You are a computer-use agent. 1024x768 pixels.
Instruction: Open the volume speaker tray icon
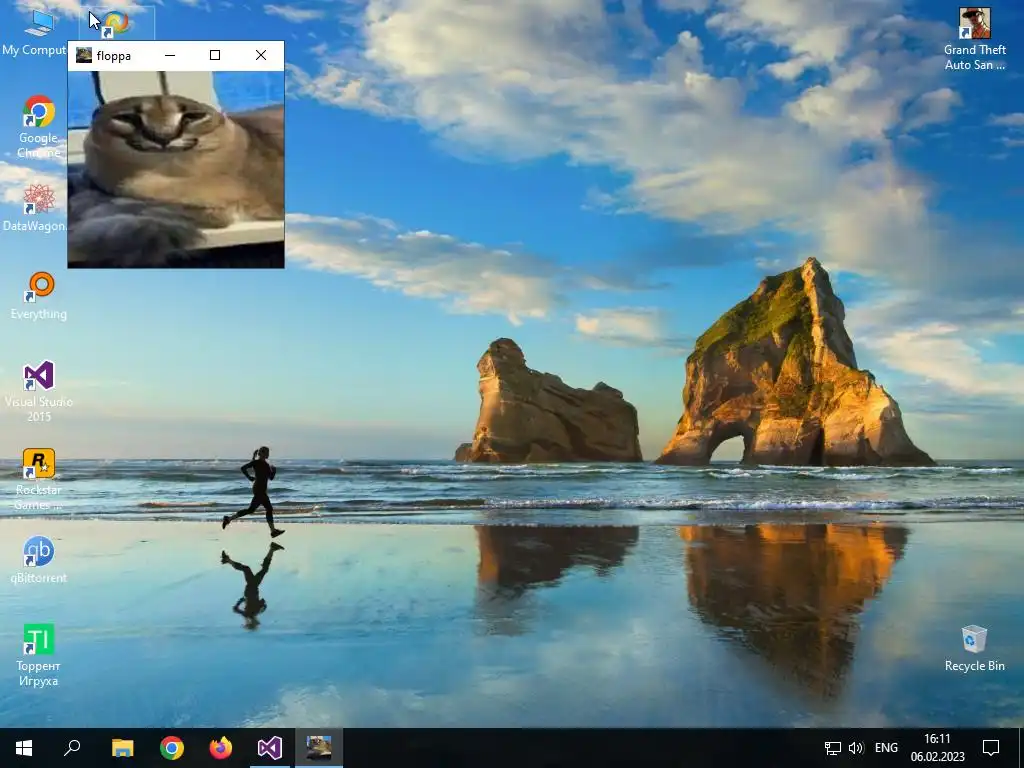[x=856, y=748]
